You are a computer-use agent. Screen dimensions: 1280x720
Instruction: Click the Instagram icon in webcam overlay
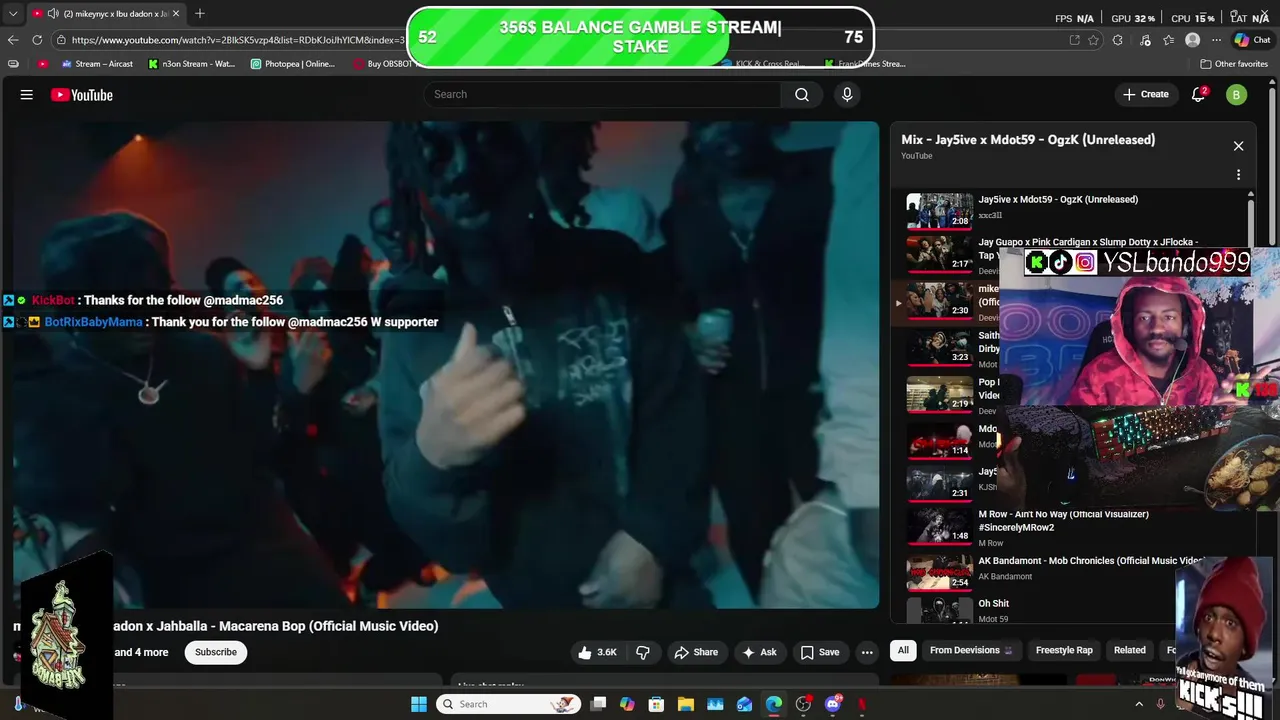tap(1085, 263)
